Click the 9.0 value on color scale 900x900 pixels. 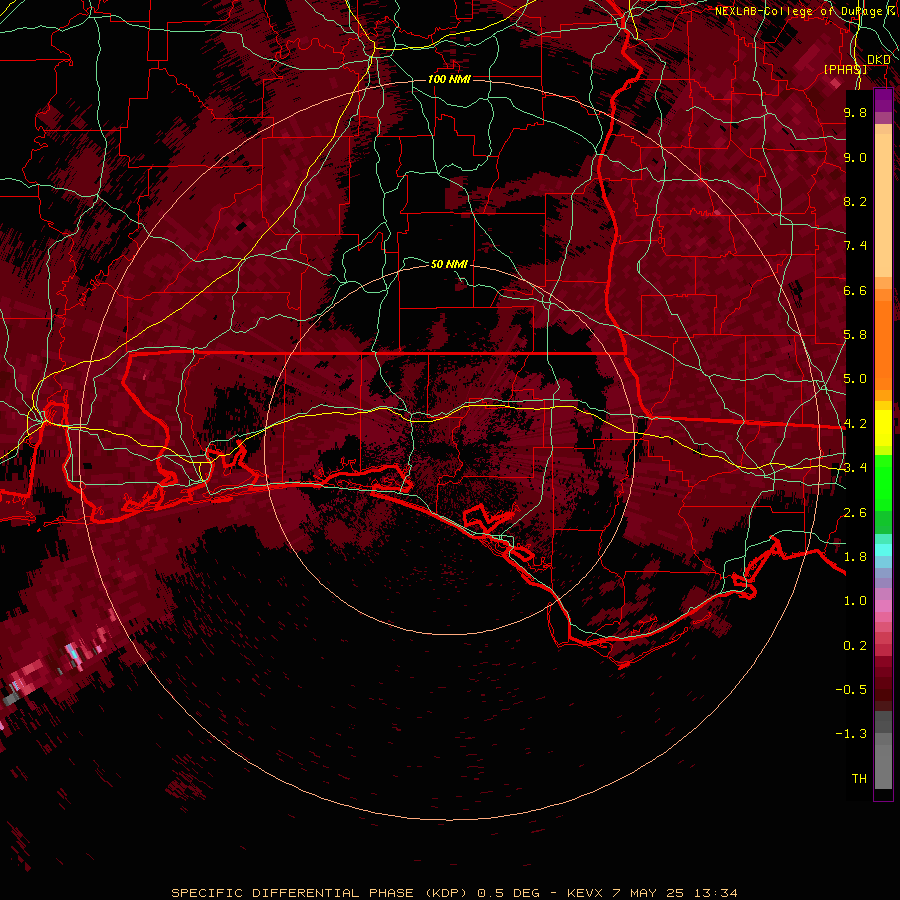pyautogui.click(x=855, y=157)
